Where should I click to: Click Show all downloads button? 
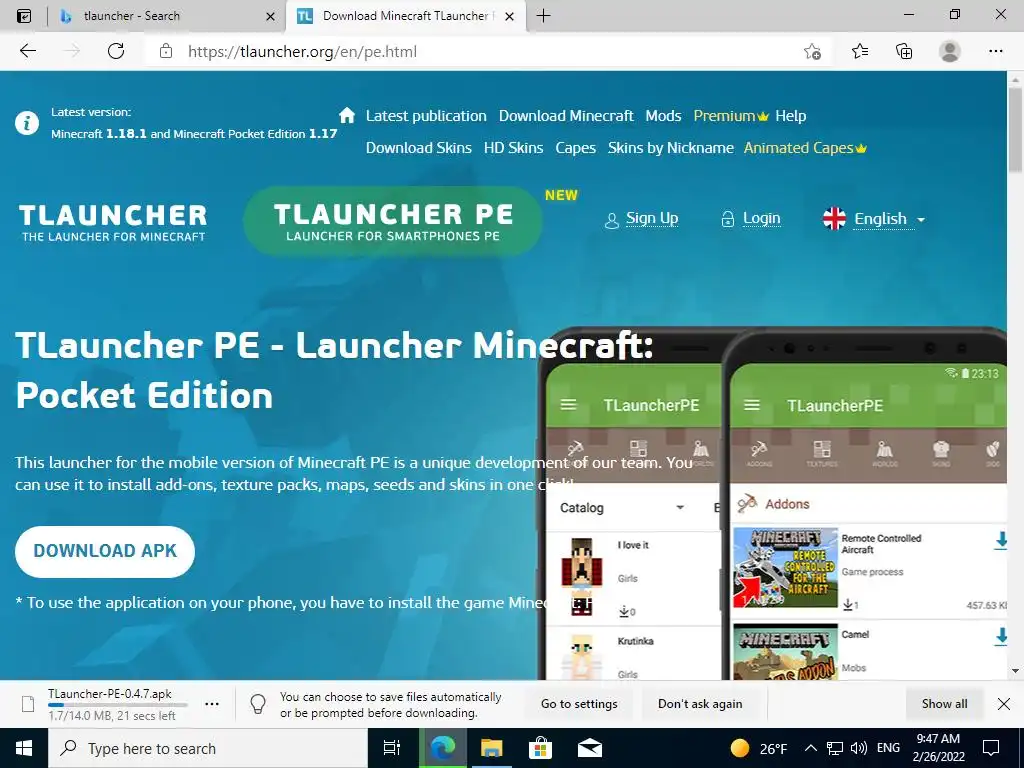[944, 704]
